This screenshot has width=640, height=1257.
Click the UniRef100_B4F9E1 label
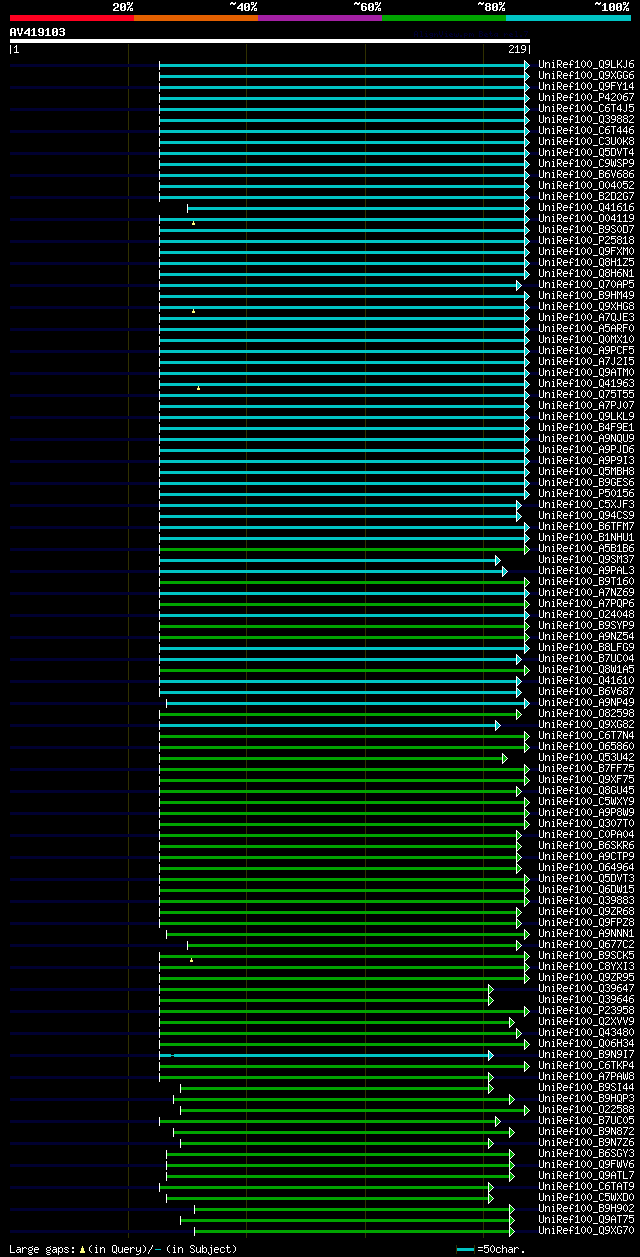(x=586, y=427)
